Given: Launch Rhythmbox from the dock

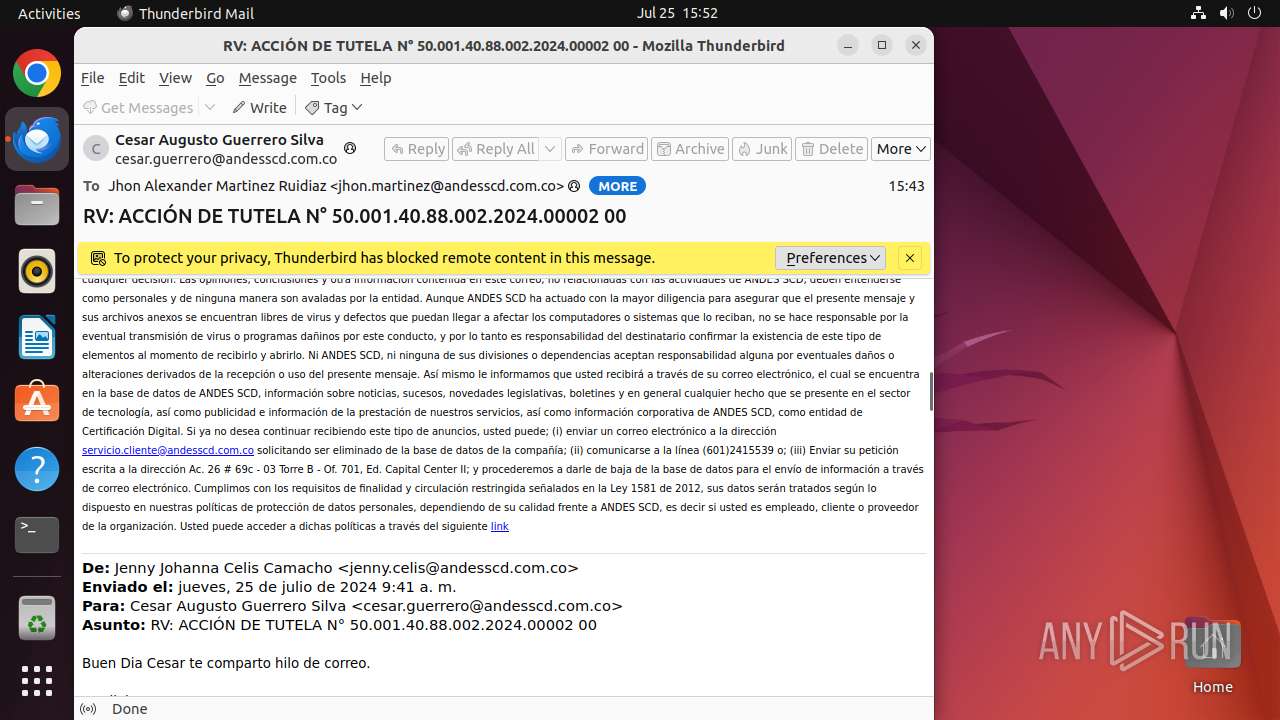Looking at the screenshot, I should (37, 271).
